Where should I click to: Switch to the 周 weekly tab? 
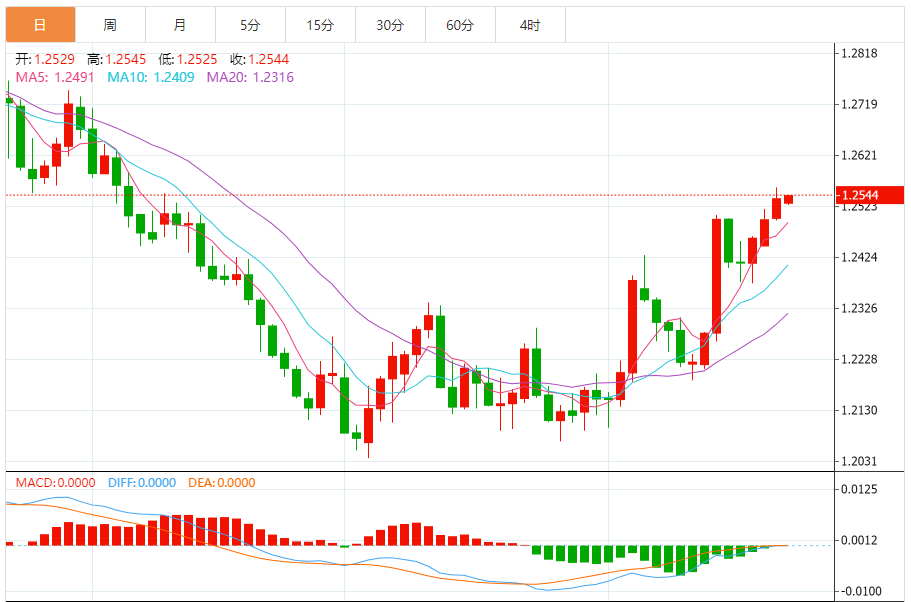coord(110,25)
